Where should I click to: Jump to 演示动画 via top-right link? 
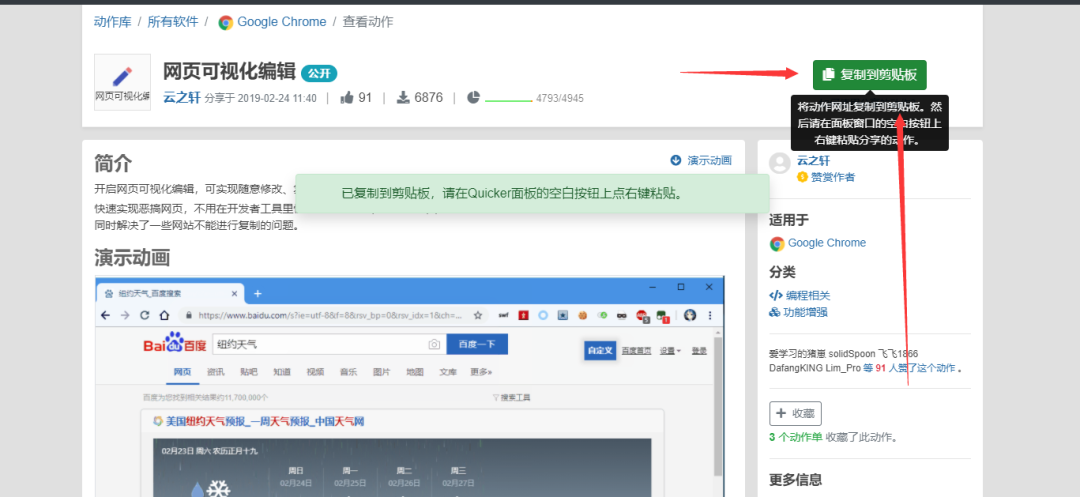[709, 160]
